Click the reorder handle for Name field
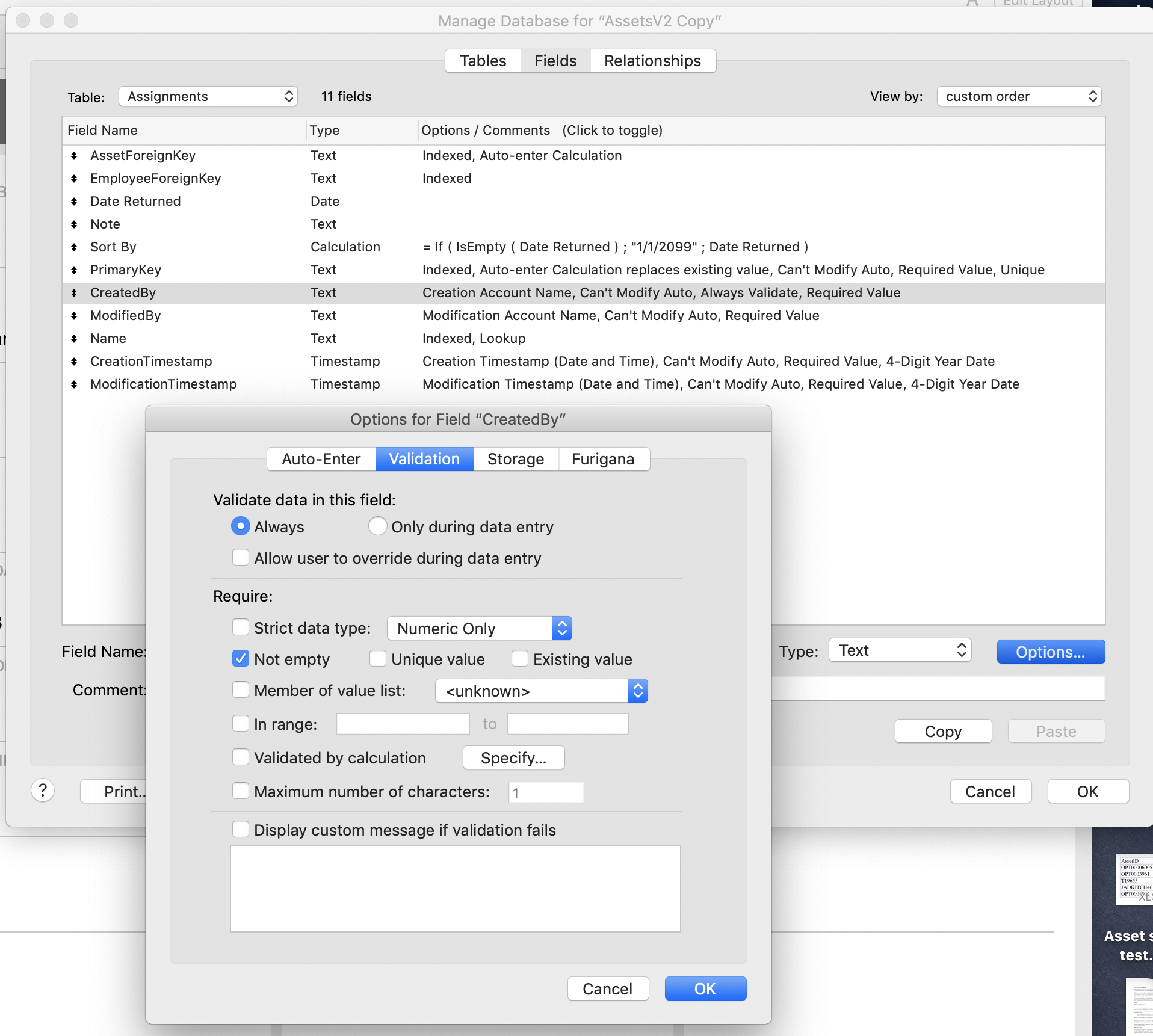Image resolution: width=1153 pixels, height=1036 pixels. (x=74, y=339)
